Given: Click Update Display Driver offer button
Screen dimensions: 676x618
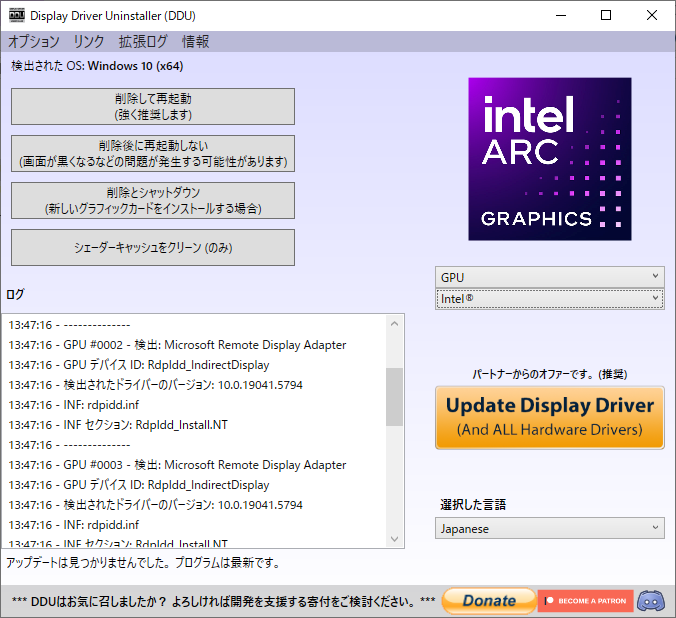Looking at the screenshot, I should coord(550,417).
